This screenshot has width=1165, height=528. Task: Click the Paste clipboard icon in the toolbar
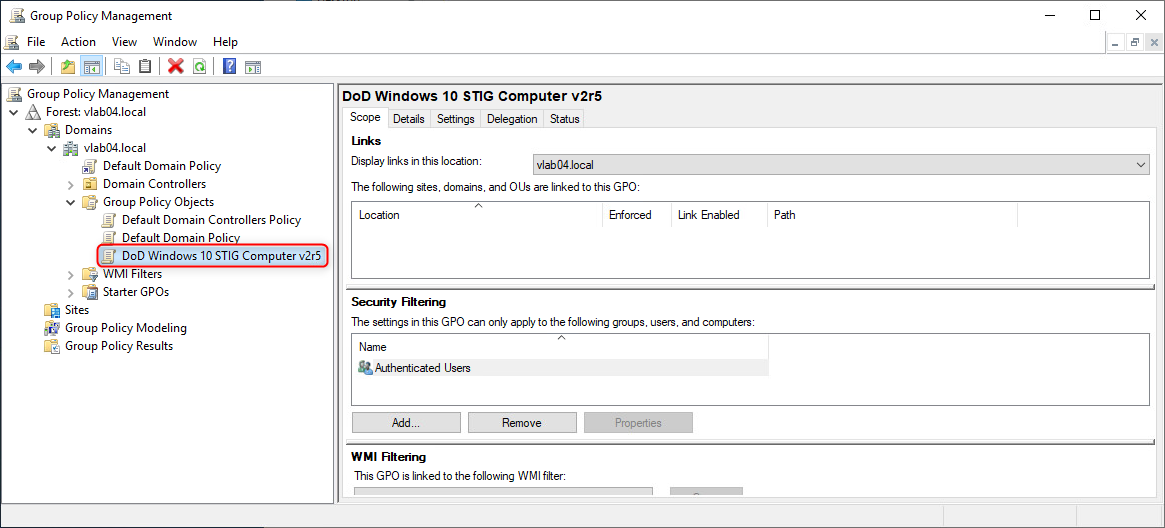tap(146, 67)
